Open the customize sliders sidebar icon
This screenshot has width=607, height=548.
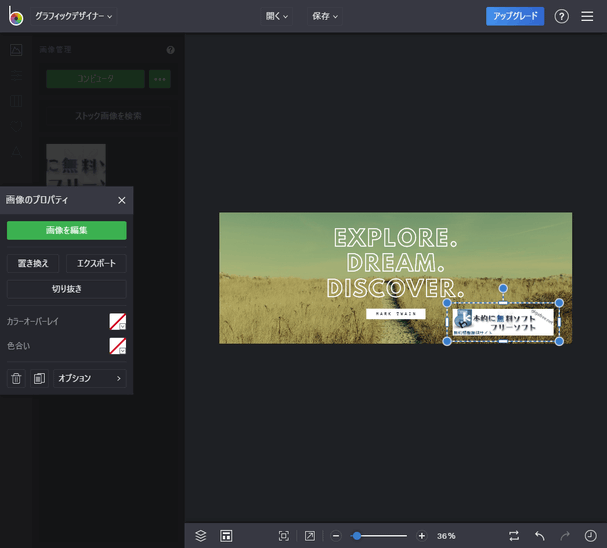(16, 75)
